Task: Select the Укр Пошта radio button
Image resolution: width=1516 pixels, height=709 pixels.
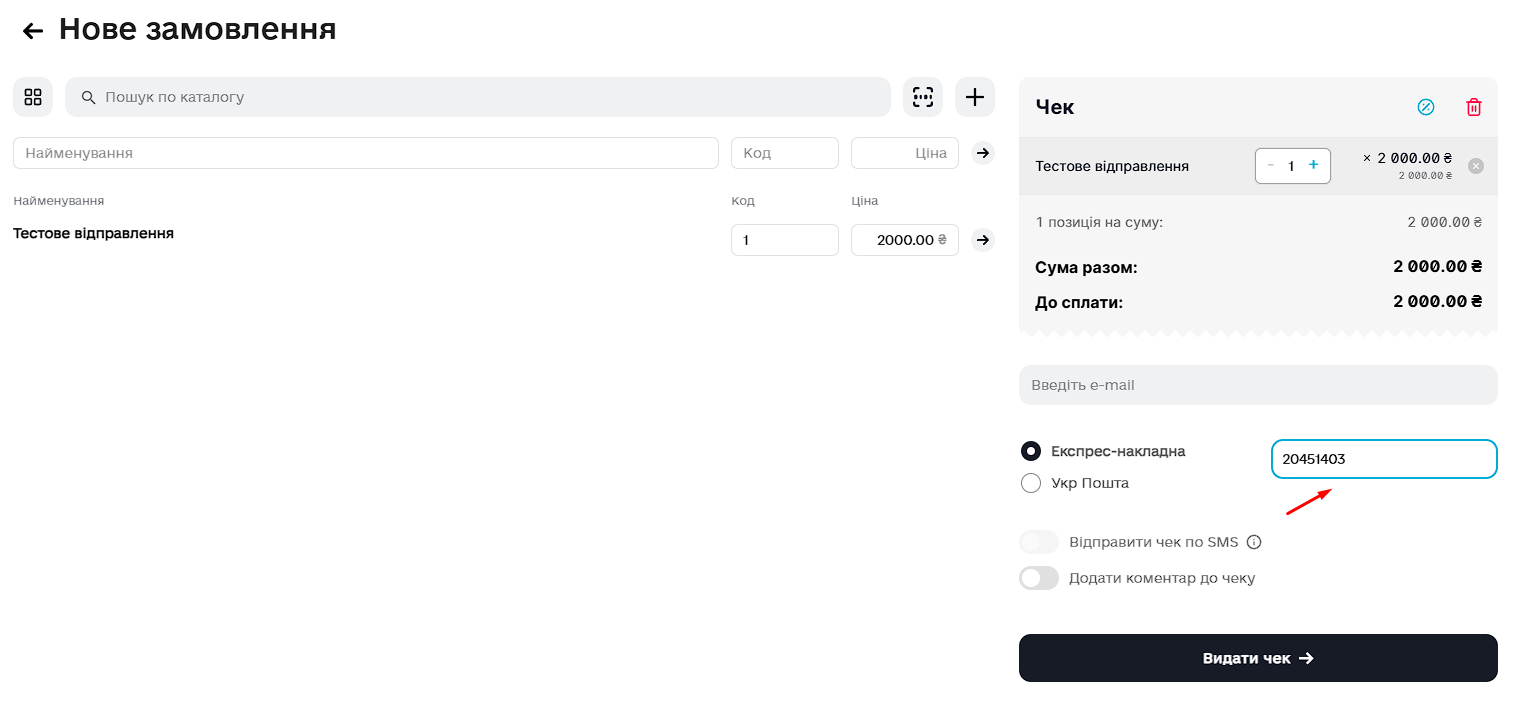Action: point(1031,483)
